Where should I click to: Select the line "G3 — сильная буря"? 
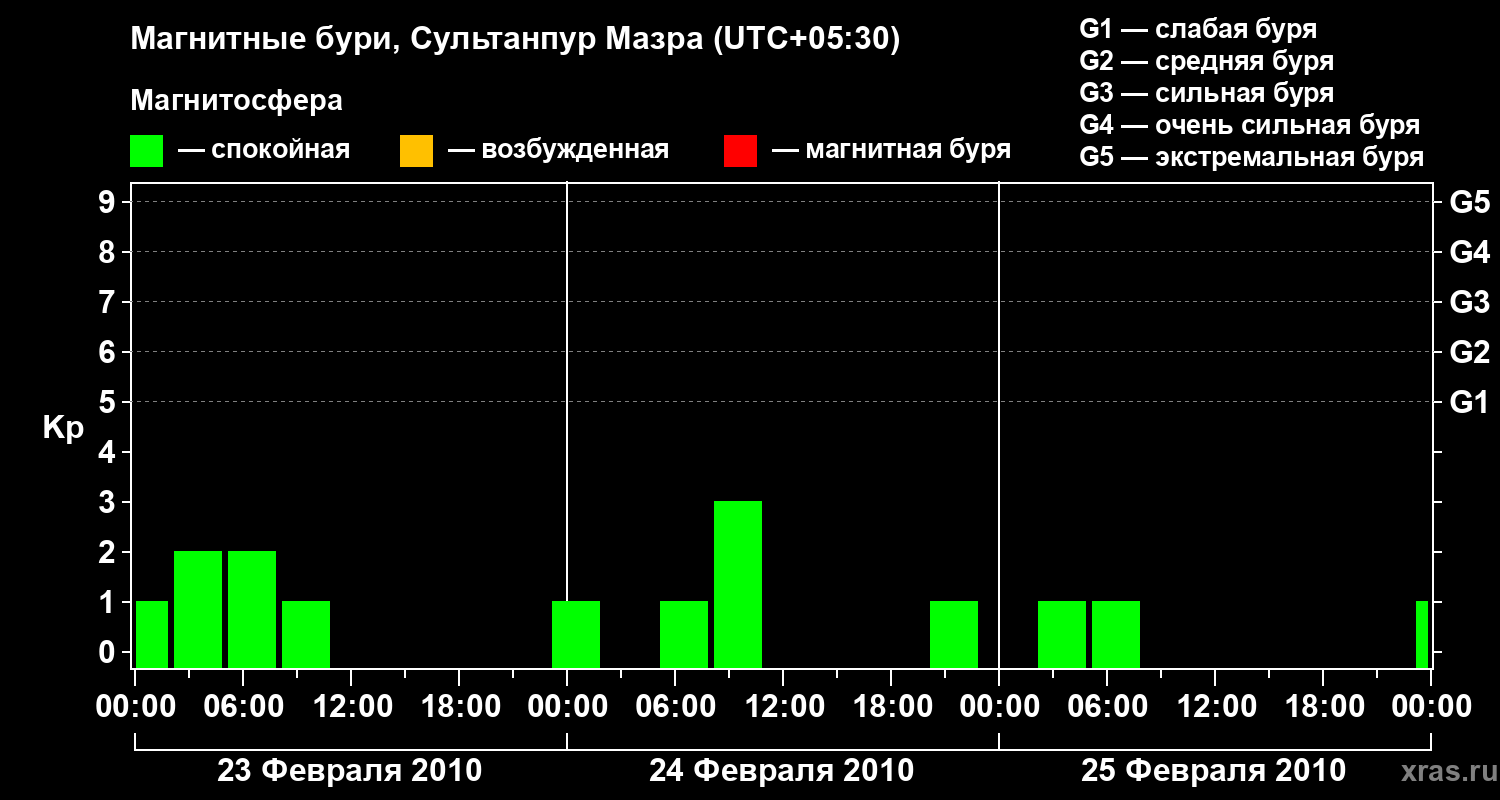1207,93
